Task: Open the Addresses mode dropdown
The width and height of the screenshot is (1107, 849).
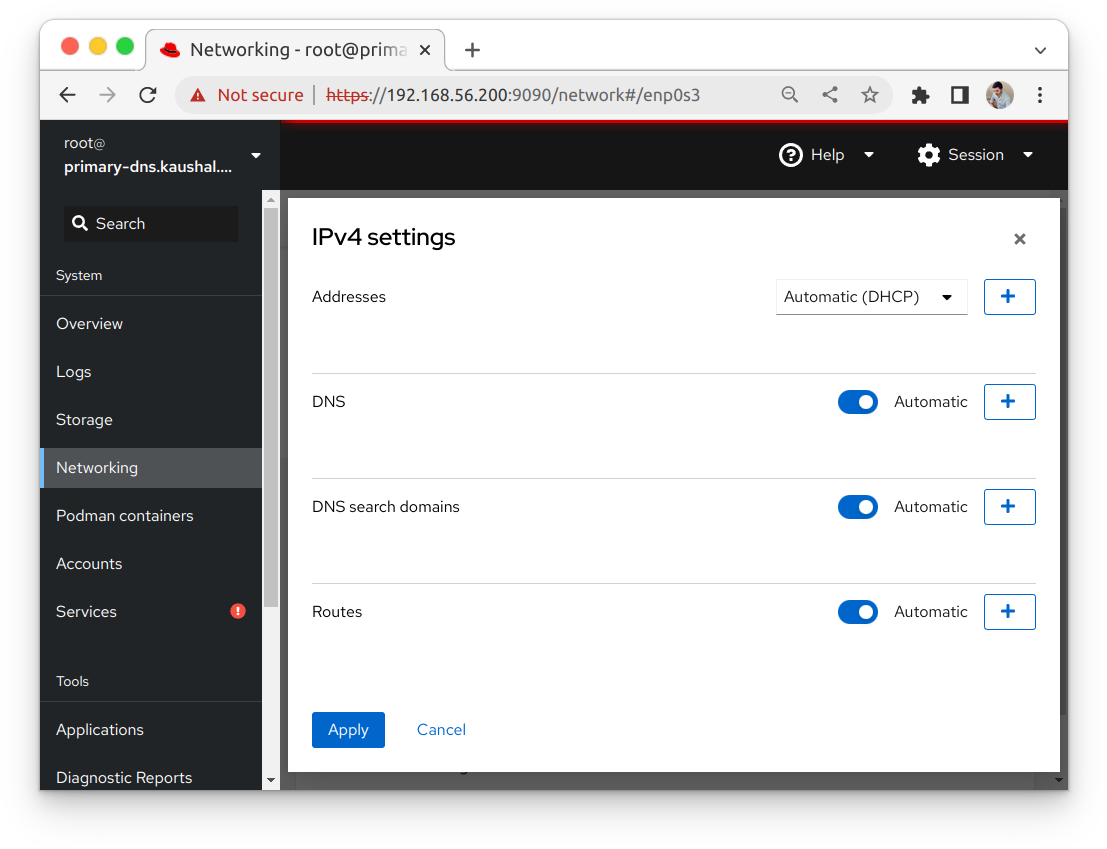Action: tap(871, 296)
